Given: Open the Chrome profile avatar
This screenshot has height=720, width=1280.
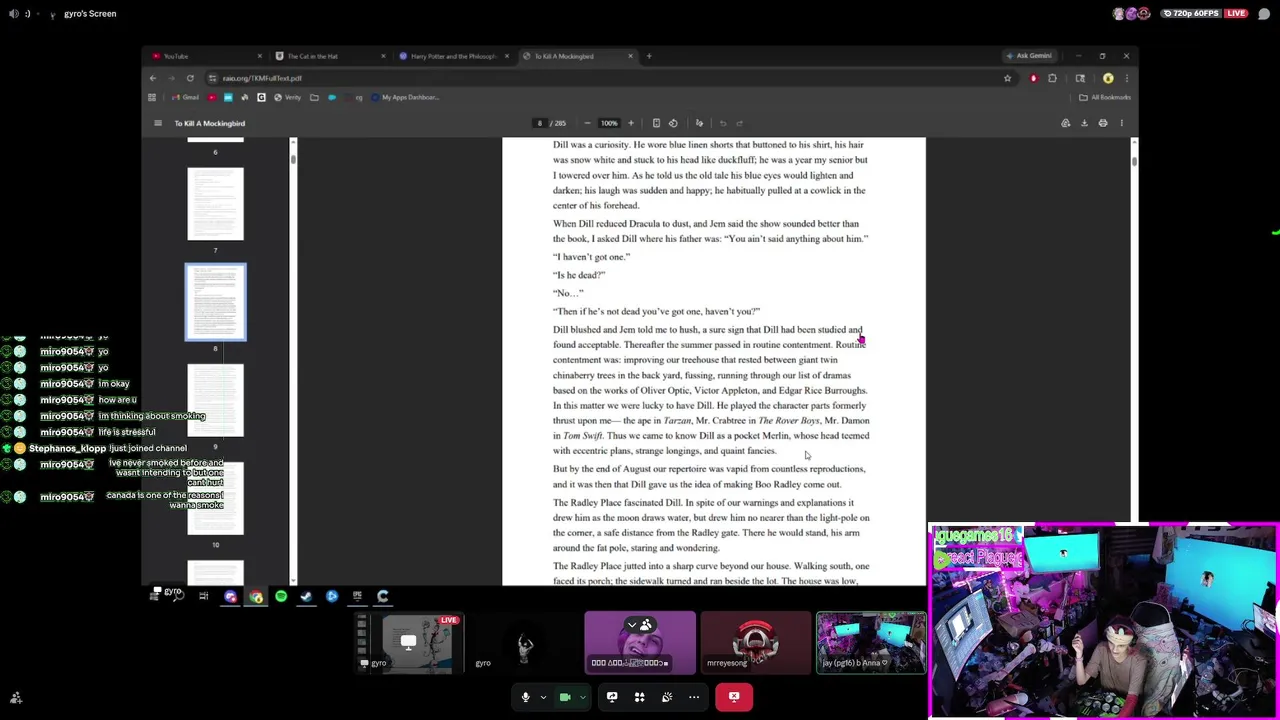Looking at the screenshot, I should click(x=1108, y=78).
